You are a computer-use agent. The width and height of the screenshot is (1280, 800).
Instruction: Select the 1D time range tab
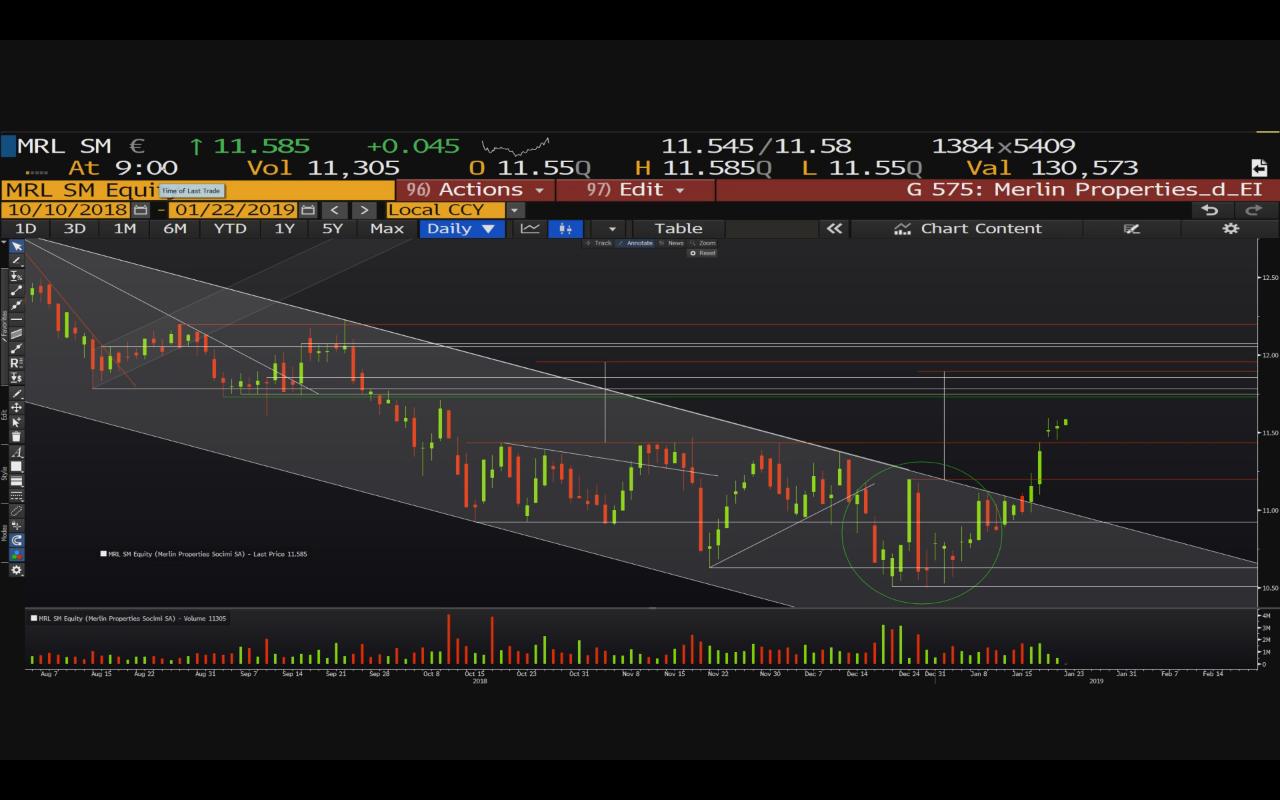pos(25,229)
